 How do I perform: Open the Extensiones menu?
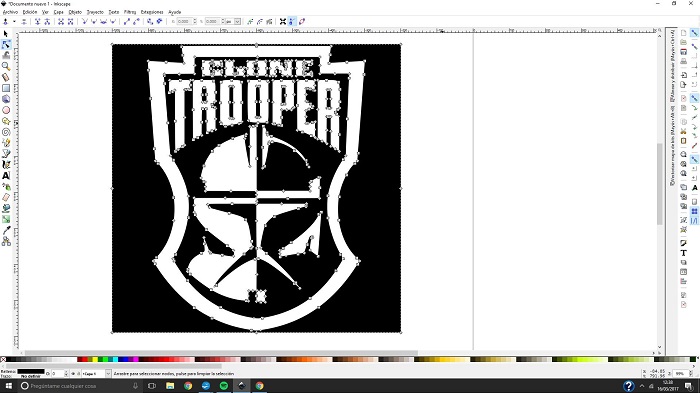point(152,12)
